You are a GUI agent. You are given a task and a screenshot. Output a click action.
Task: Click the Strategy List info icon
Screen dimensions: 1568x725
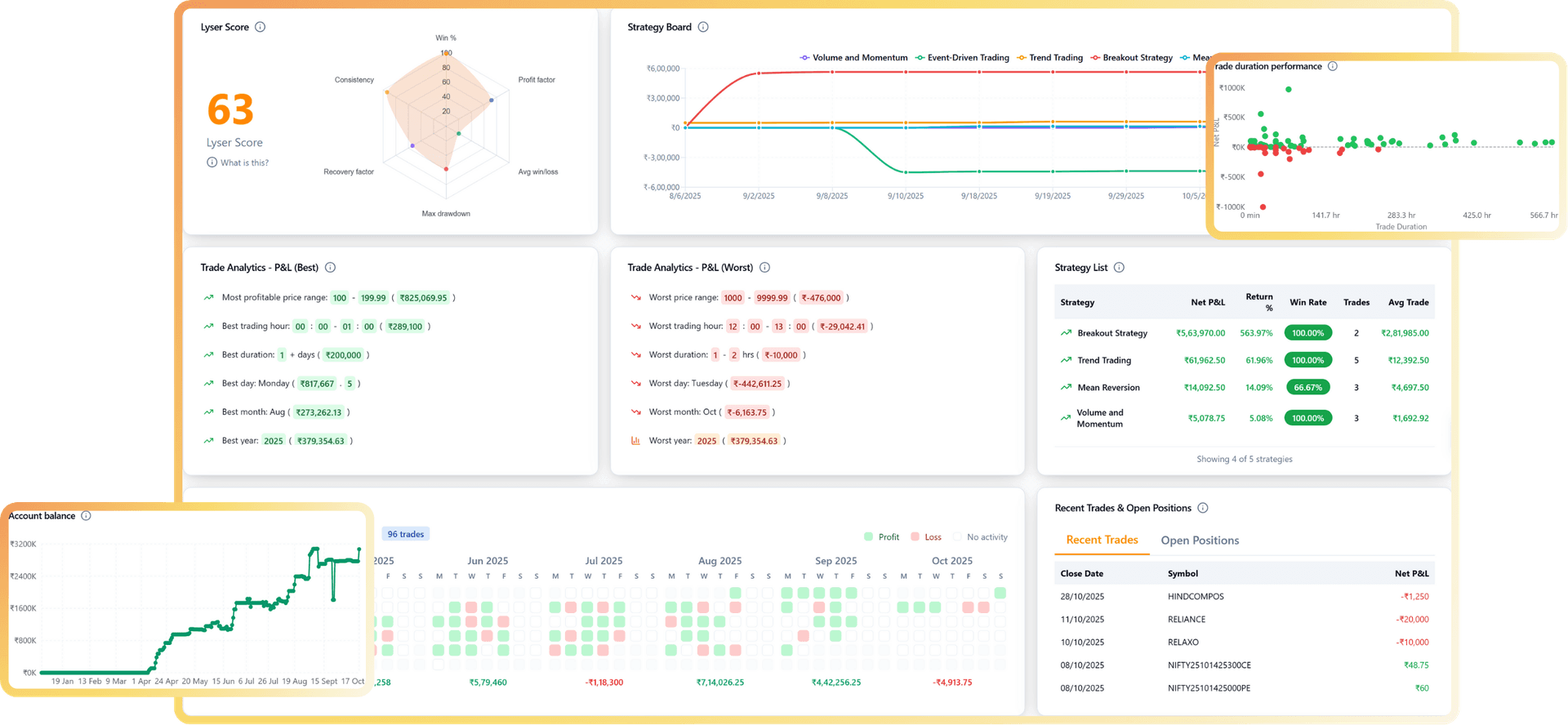1119,268
